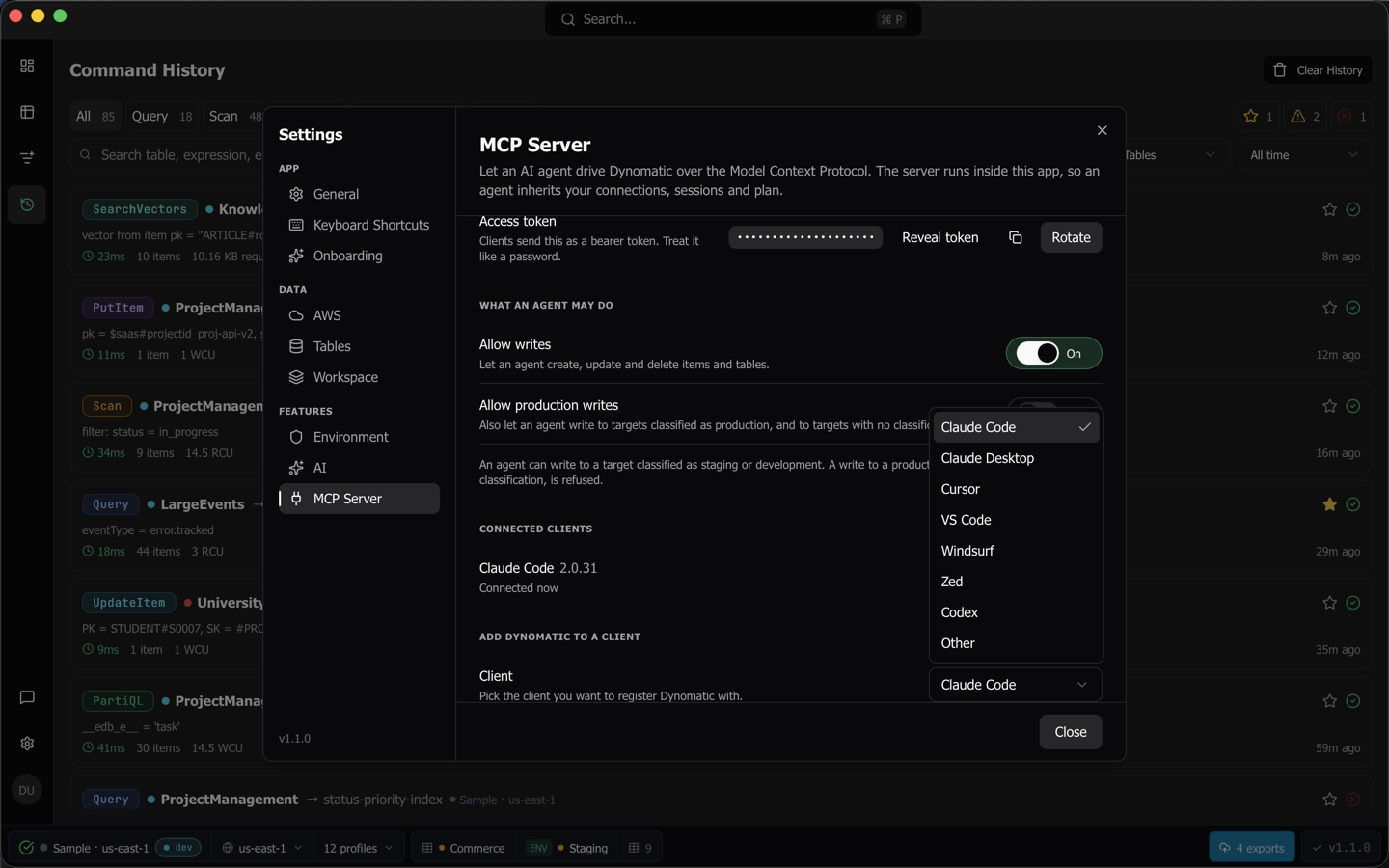Choose Zed from the client list
The image size is (1389, 868).
tap(1016, 582)
